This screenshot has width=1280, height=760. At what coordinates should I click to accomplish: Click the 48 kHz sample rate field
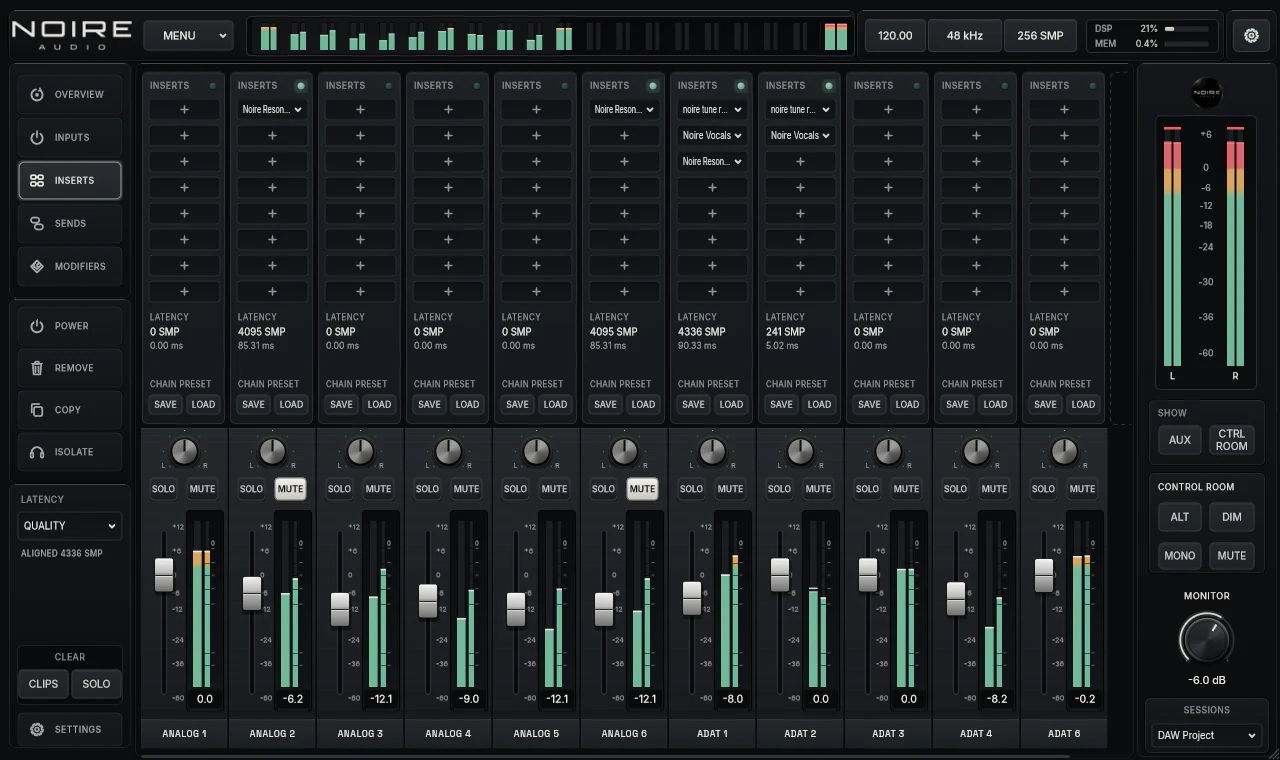(x=965, y=35)
